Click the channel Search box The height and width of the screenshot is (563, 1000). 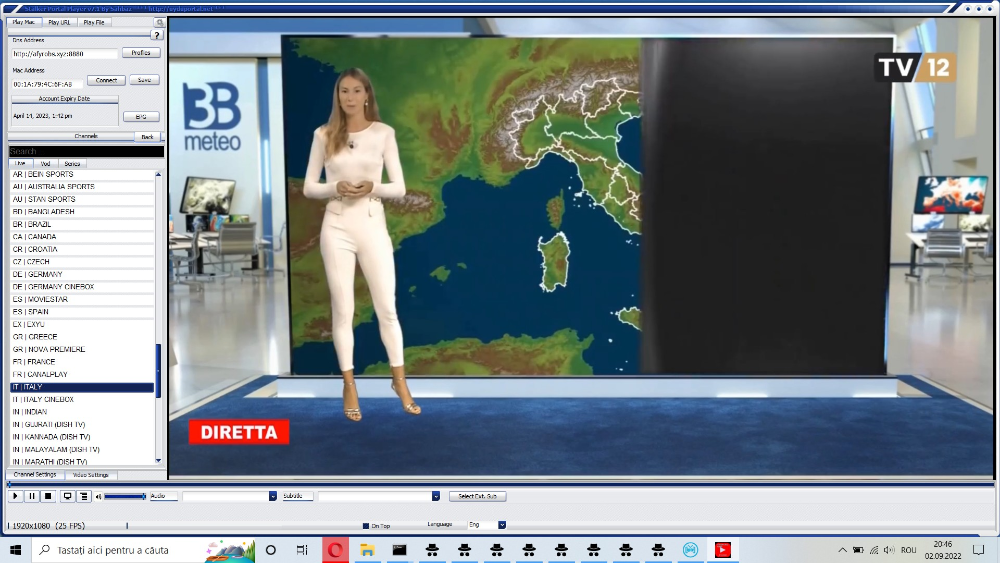(x=86, y=151)
